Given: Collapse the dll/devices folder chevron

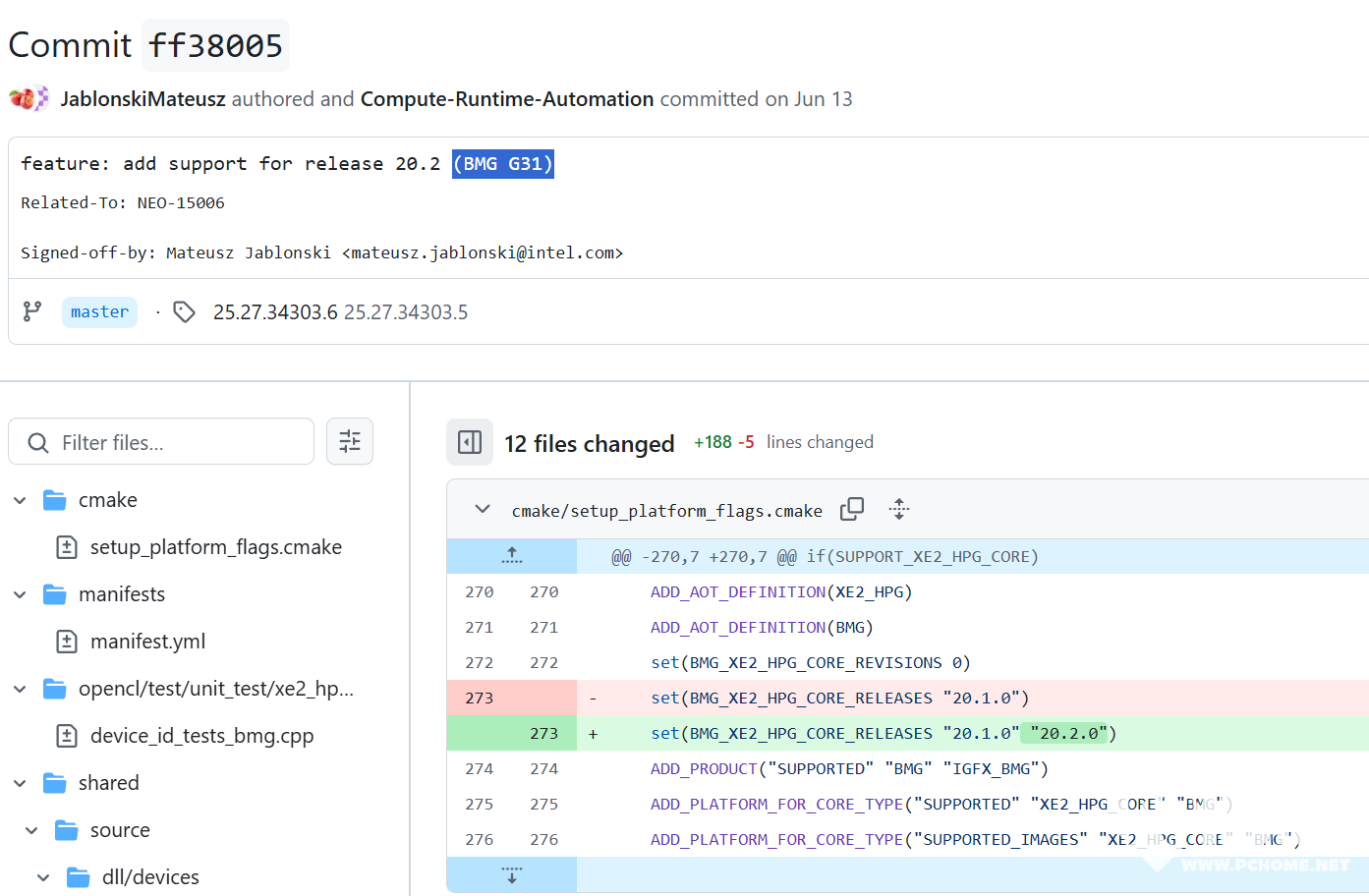Looking at the screenshot, I should (43, 877).
